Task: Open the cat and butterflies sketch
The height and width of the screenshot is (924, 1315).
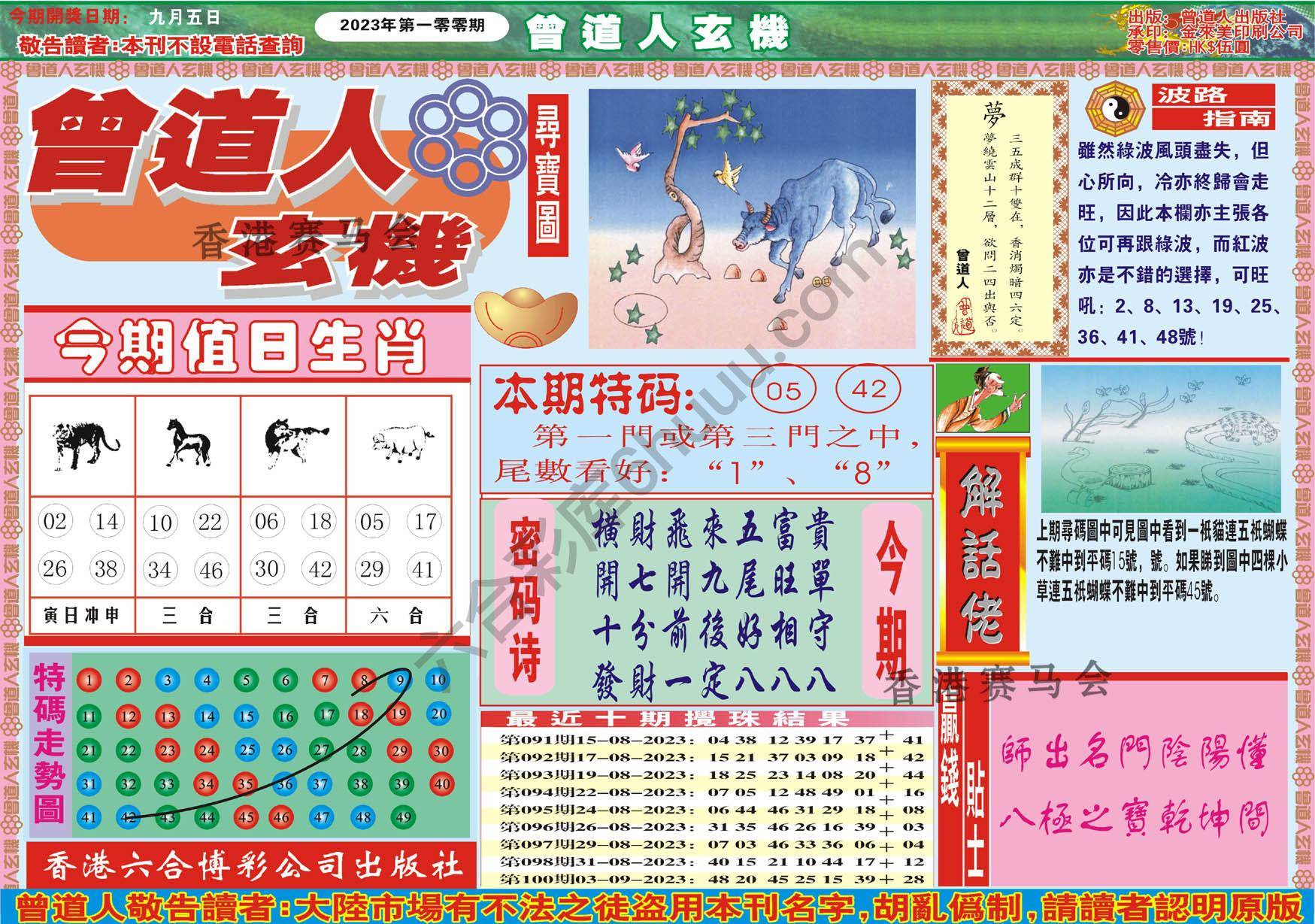Action: coord(1161,438)
